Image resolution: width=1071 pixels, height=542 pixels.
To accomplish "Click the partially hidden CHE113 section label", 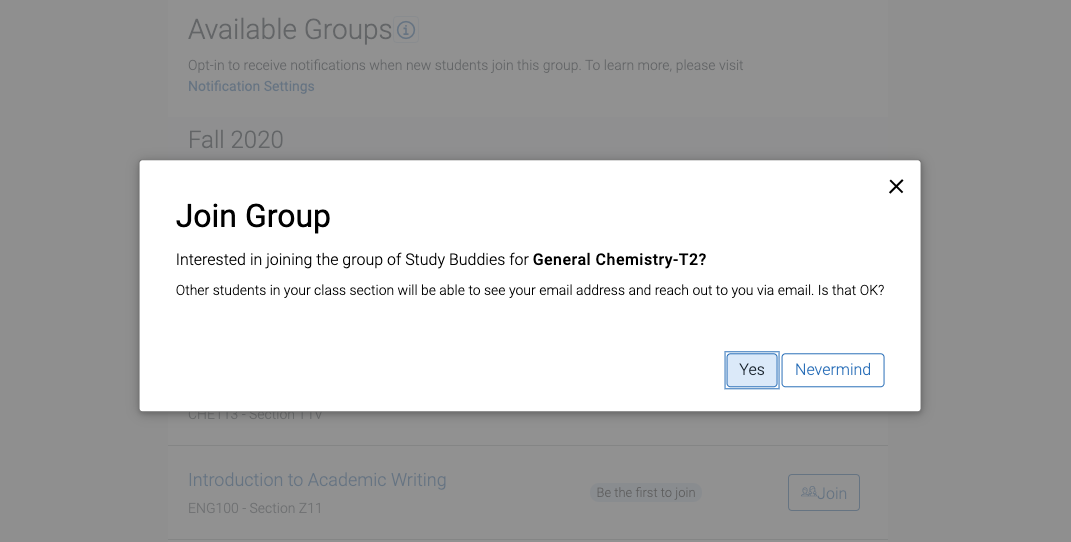I will point(255,416).
